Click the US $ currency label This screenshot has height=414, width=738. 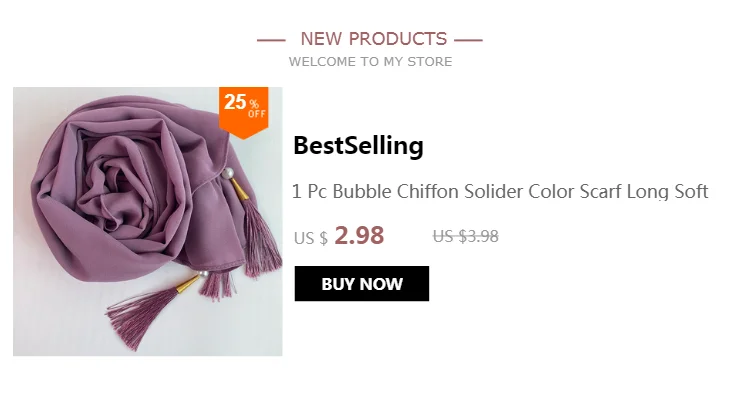(311, 238)
